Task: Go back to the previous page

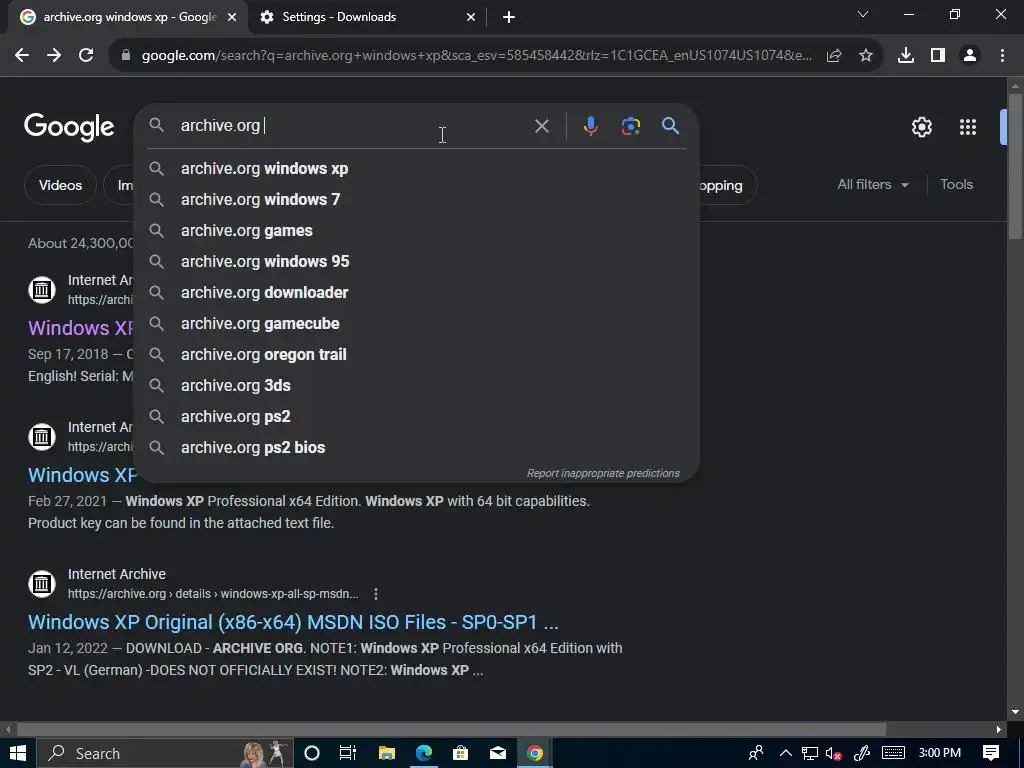Action: click(22, 56)
